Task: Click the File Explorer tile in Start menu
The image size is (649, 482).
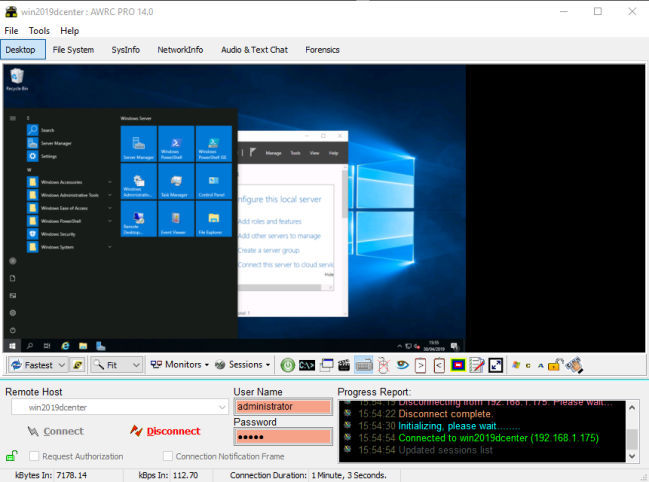Action: tap(214, 219)
